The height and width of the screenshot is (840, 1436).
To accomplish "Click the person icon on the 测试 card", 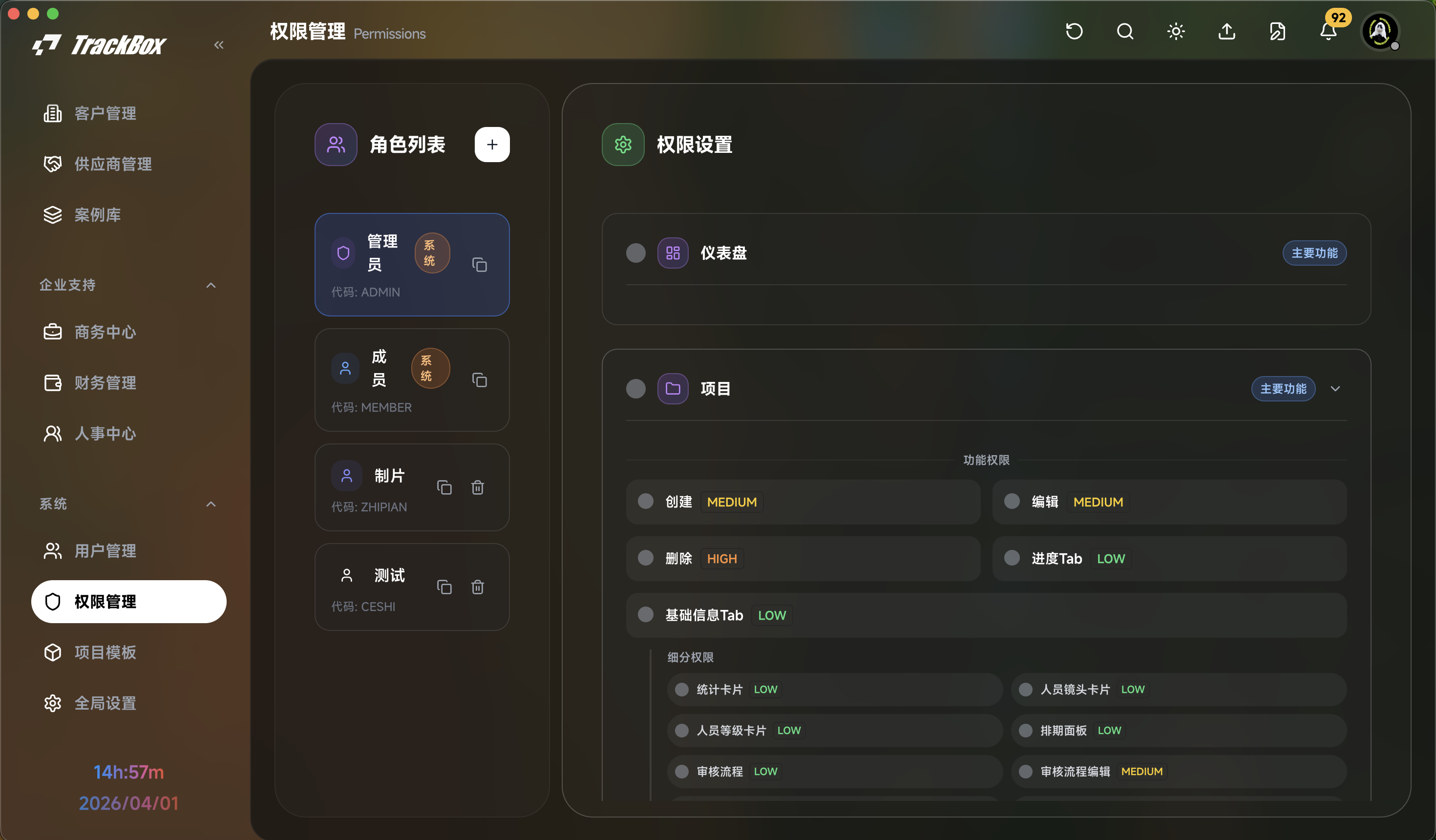I will [x=346, y=575].
